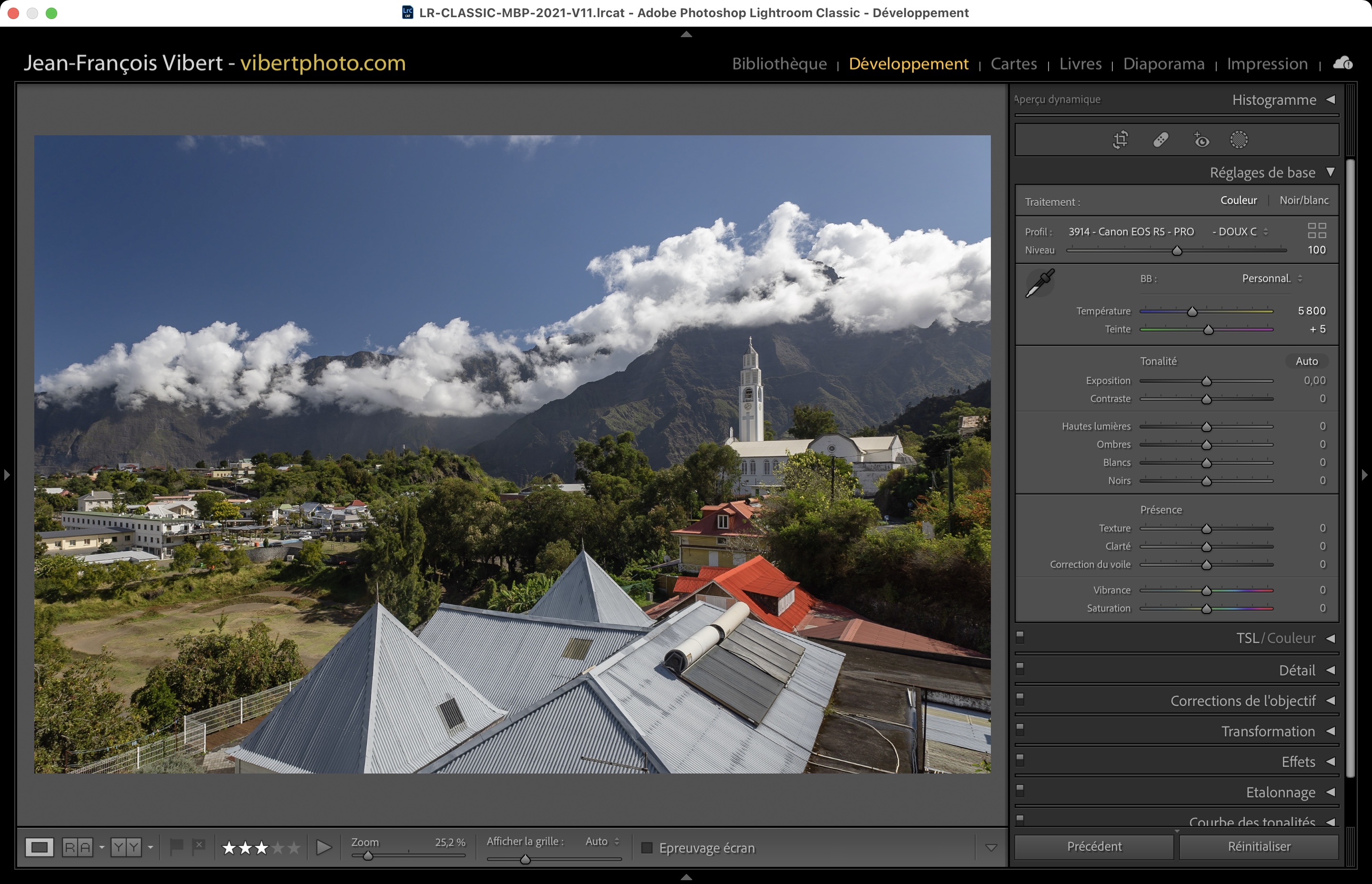Switch to Loupe view mode icon
Screen dimensions: 1372x884
tap(40, 847)
